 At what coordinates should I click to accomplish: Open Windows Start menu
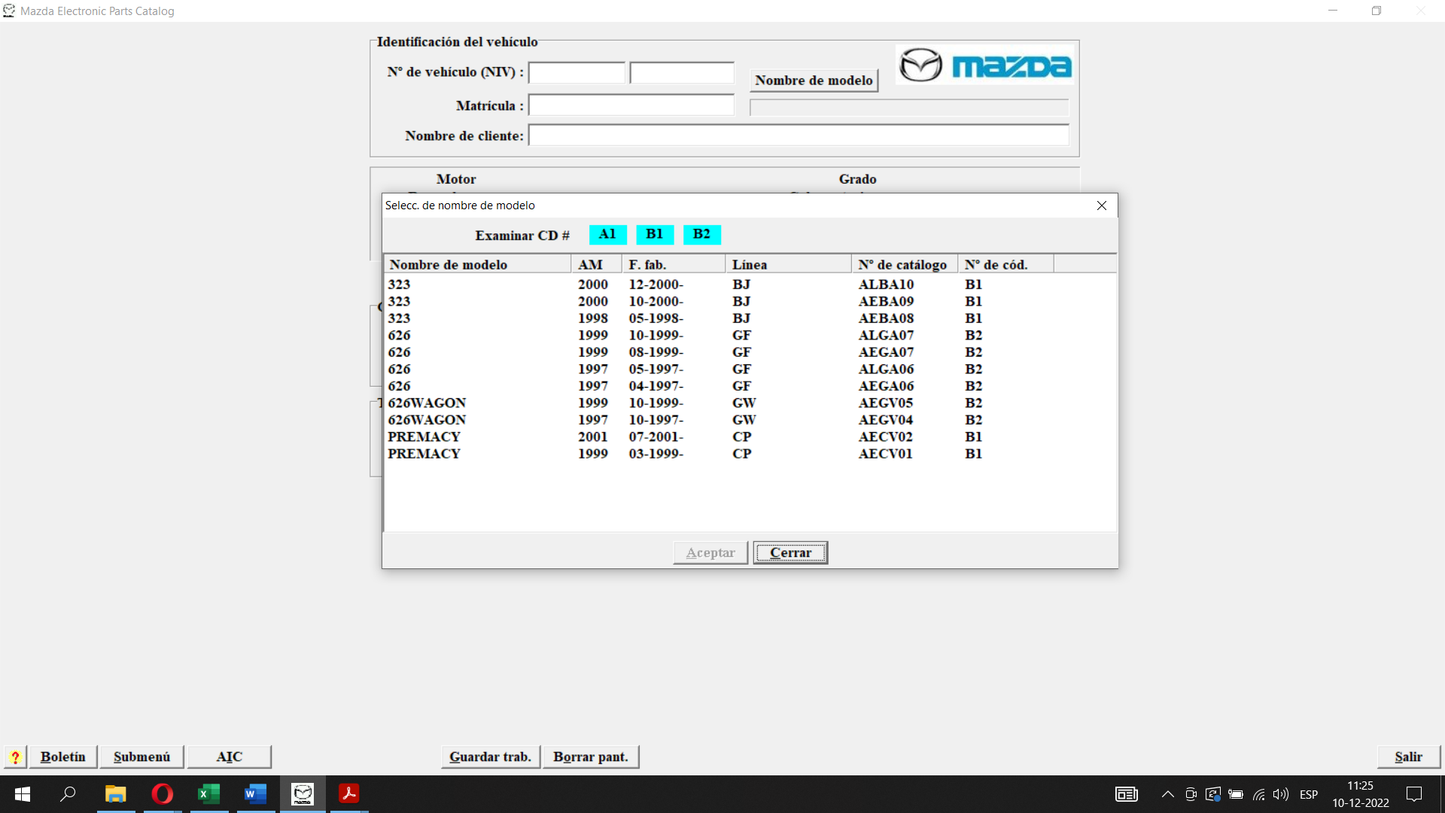tap(22, 794)
